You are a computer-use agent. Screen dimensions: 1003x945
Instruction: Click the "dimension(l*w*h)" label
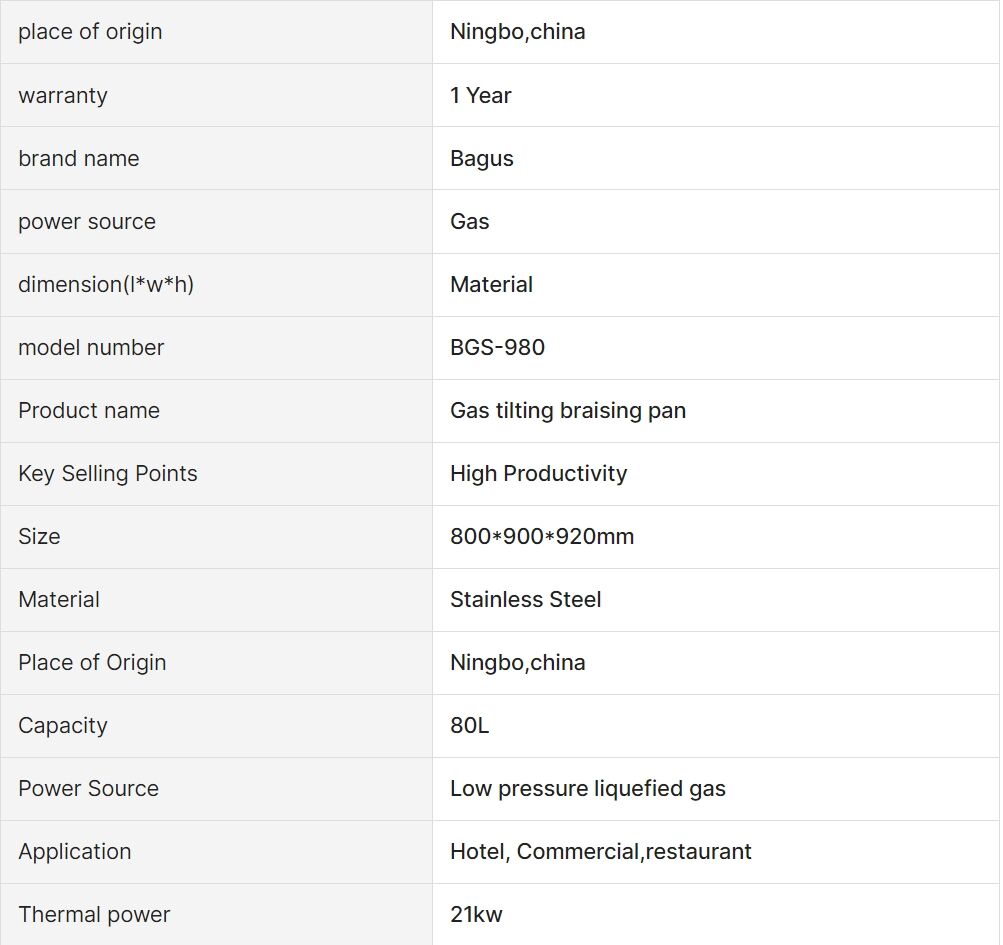tap(106, 285)
